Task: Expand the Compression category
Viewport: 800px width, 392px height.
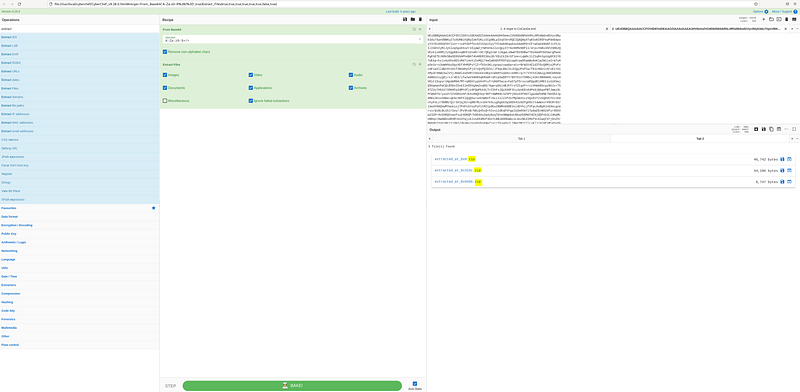Action: 80,293
